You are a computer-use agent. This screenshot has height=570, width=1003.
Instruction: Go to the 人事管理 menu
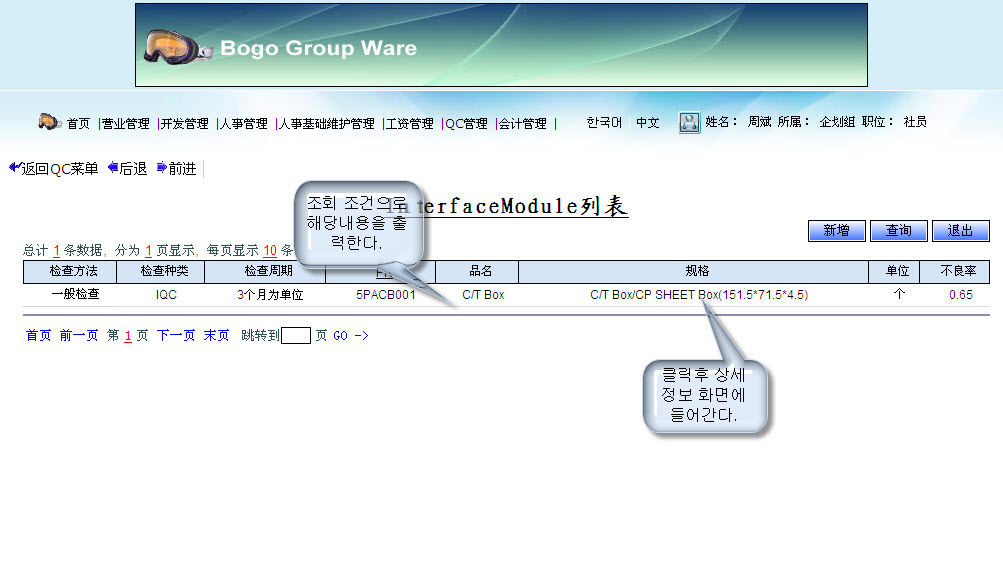[x=244, y=124]
